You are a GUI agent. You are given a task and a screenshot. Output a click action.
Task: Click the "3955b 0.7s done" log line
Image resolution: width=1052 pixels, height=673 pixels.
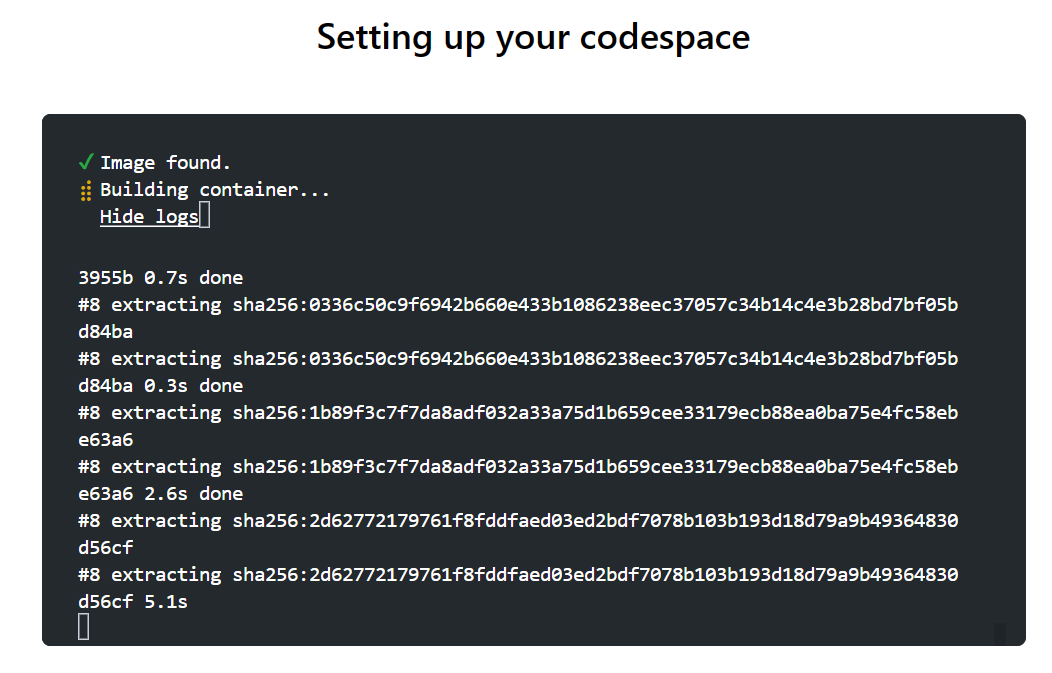160,278
